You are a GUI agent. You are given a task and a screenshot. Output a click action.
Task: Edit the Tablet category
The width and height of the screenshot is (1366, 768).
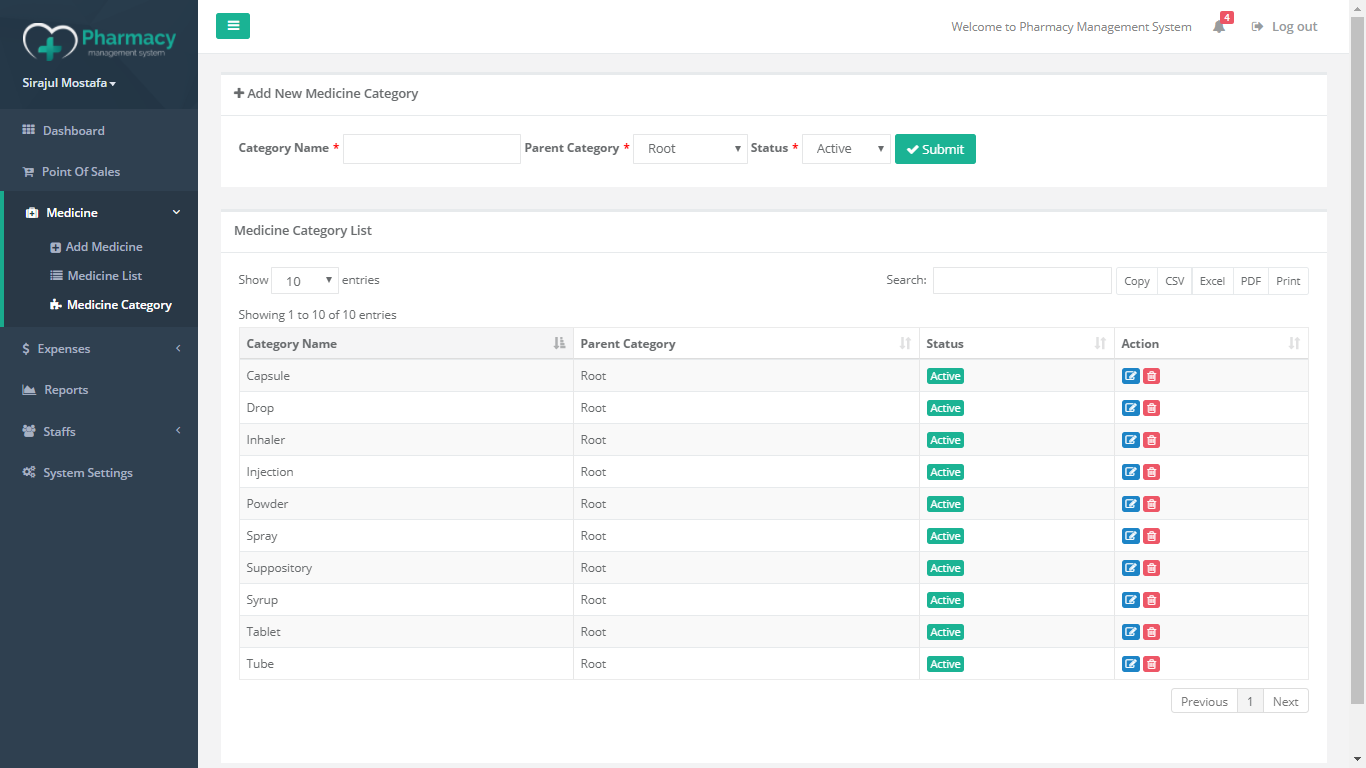pos(1131,632)
